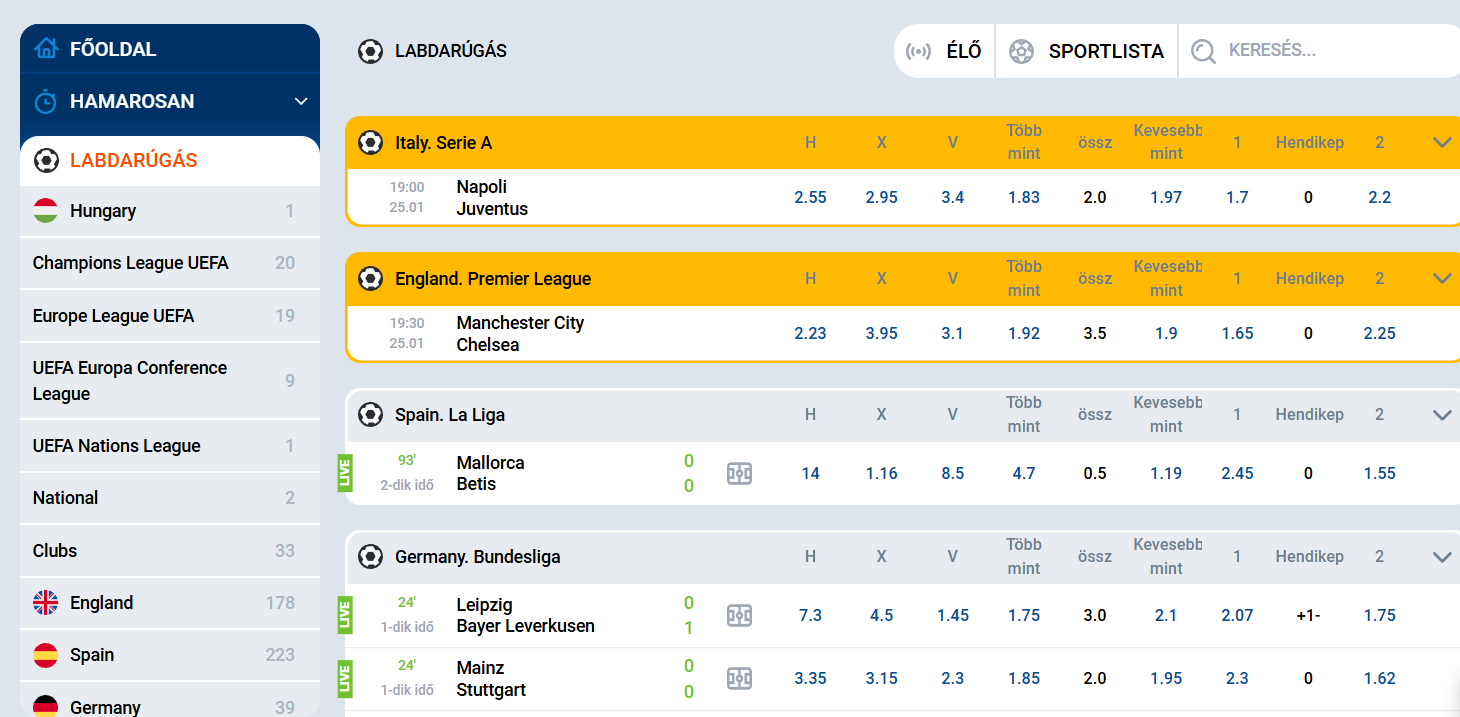The image size is (1460, 717).
Task: Click the search magnifier icon
Action: tap(1203, 51)
